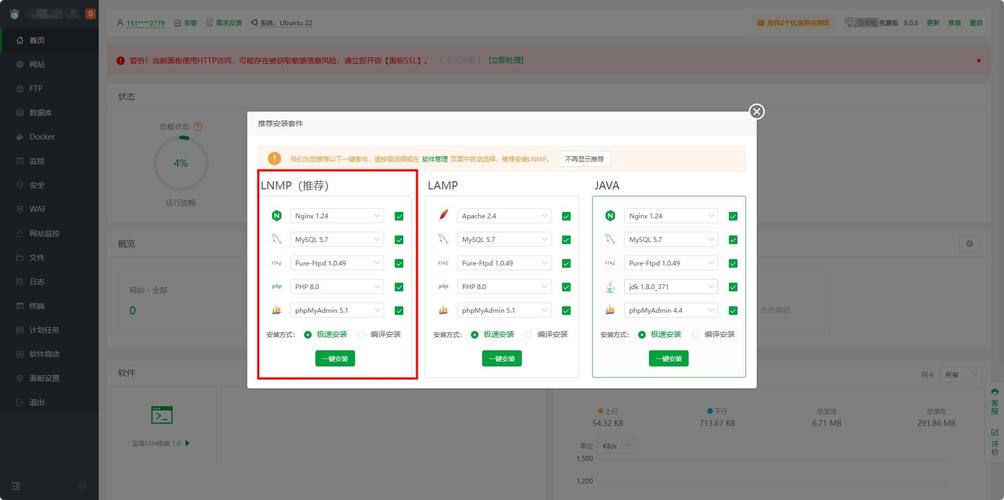Screen dimensions: 1004x500
Task: Click the 不再显示推荐 button
Action: click(584, 159)
